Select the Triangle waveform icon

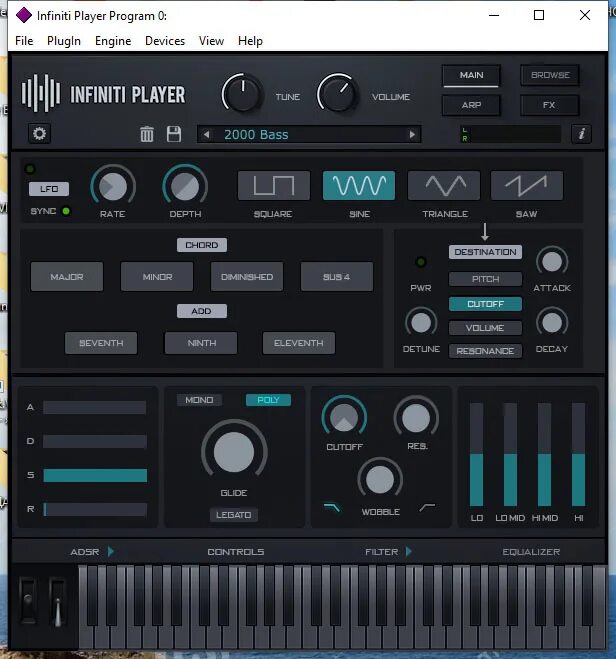(x=444, y=185)
